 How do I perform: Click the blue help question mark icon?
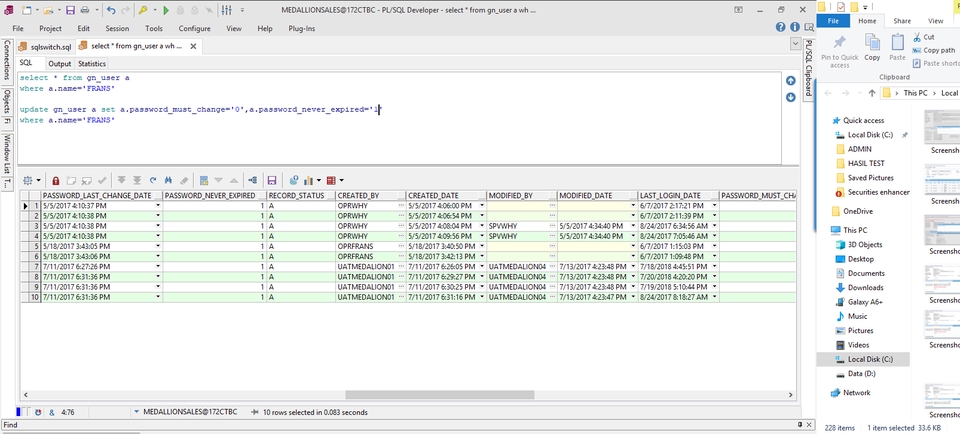(781, 27)
